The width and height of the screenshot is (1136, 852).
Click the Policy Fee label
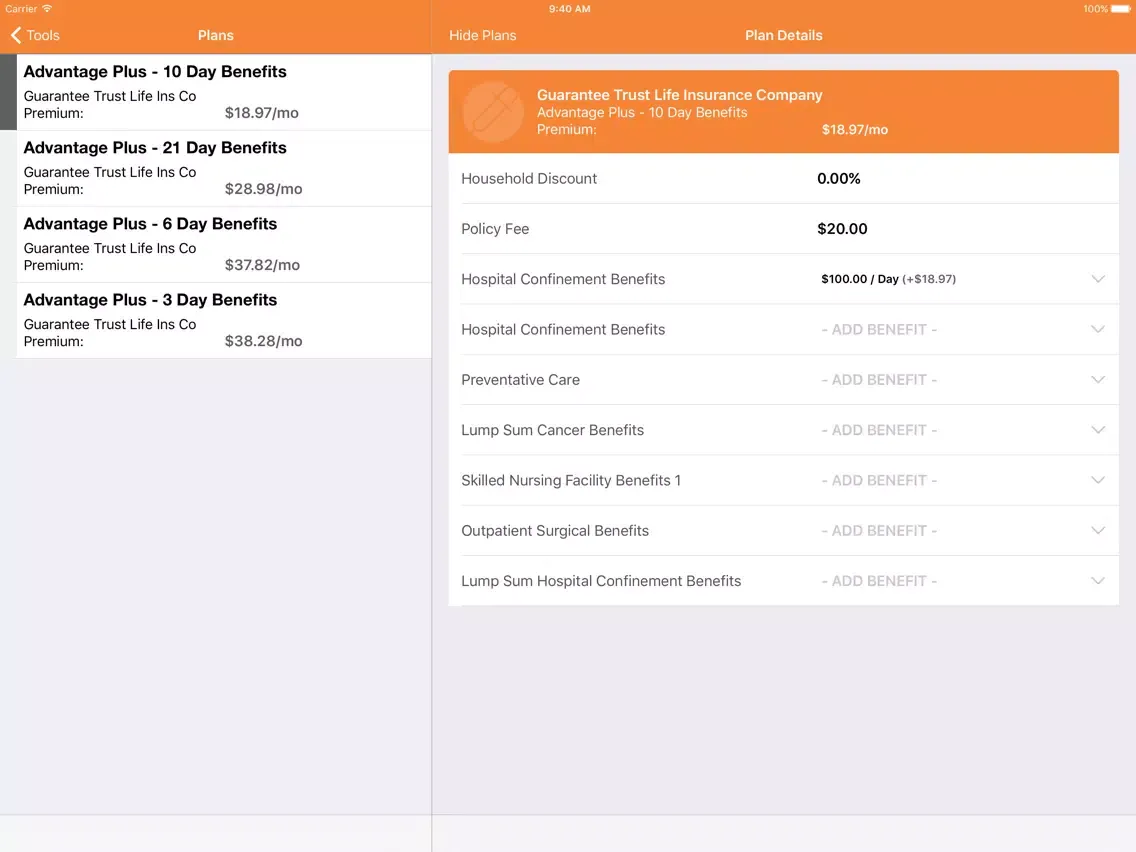495,229
